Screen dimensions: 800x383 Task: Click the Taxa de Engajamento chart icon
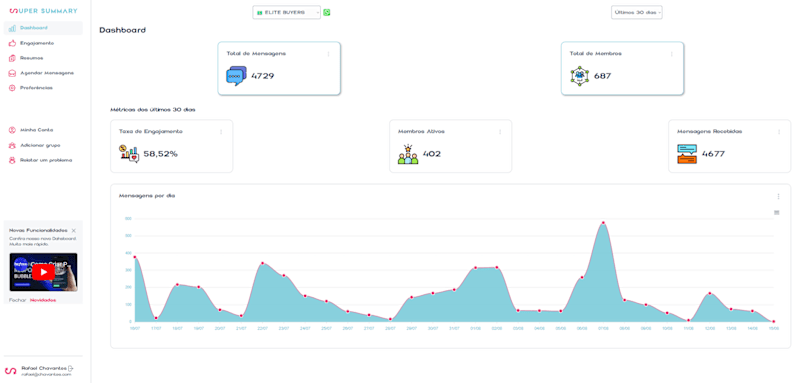pos(129,154)
